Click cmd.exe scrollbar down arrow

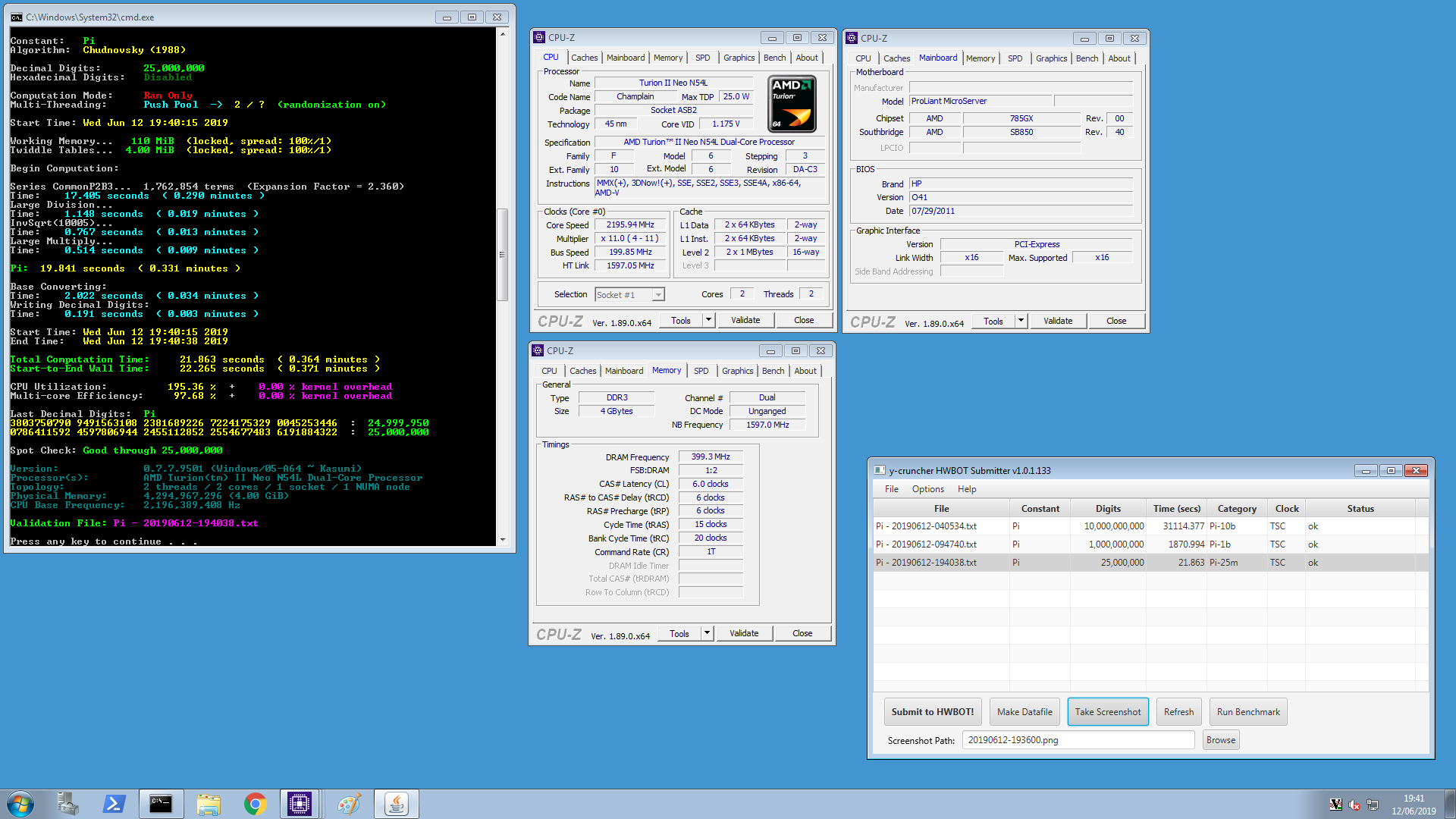502,539
